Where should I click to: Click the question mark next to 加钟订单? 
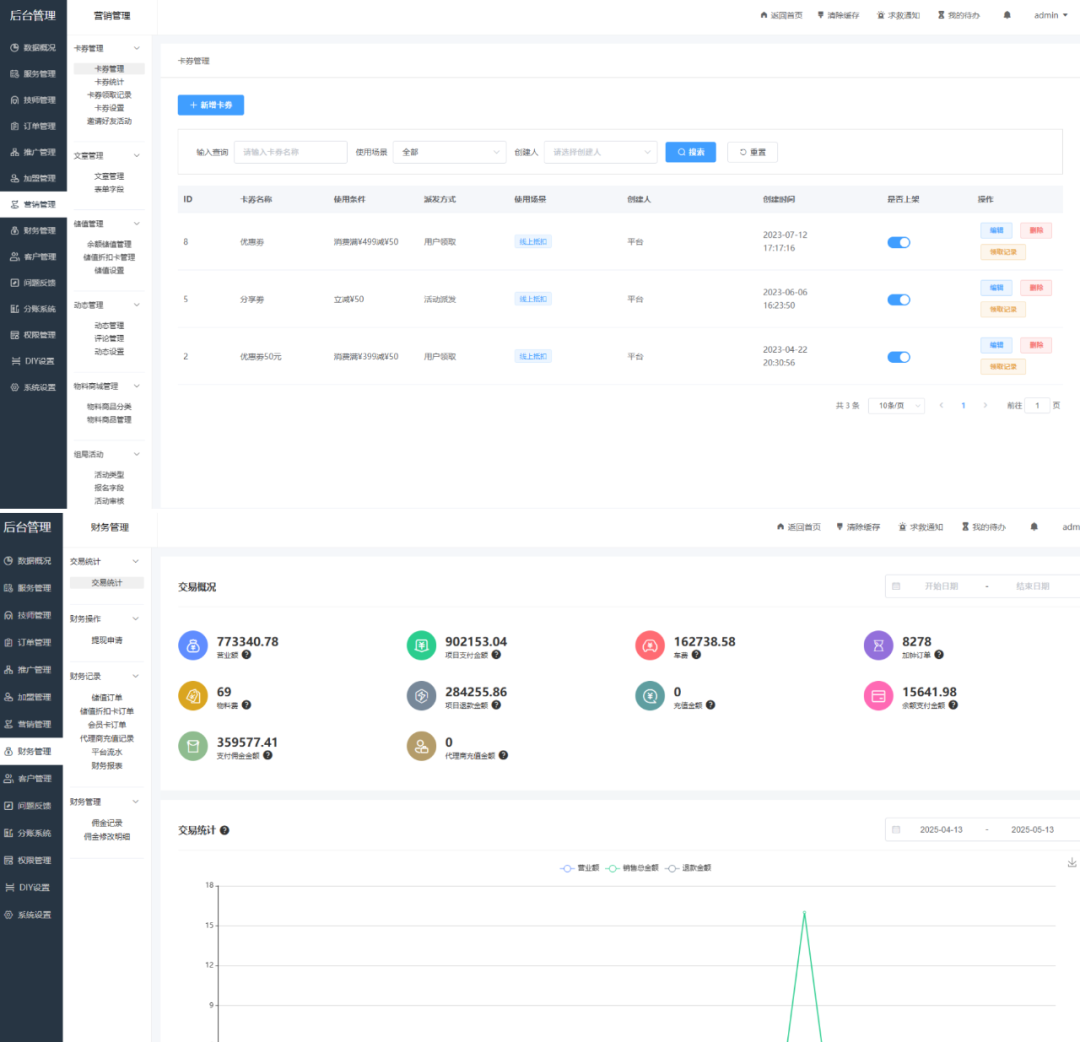tap(938, 655)
